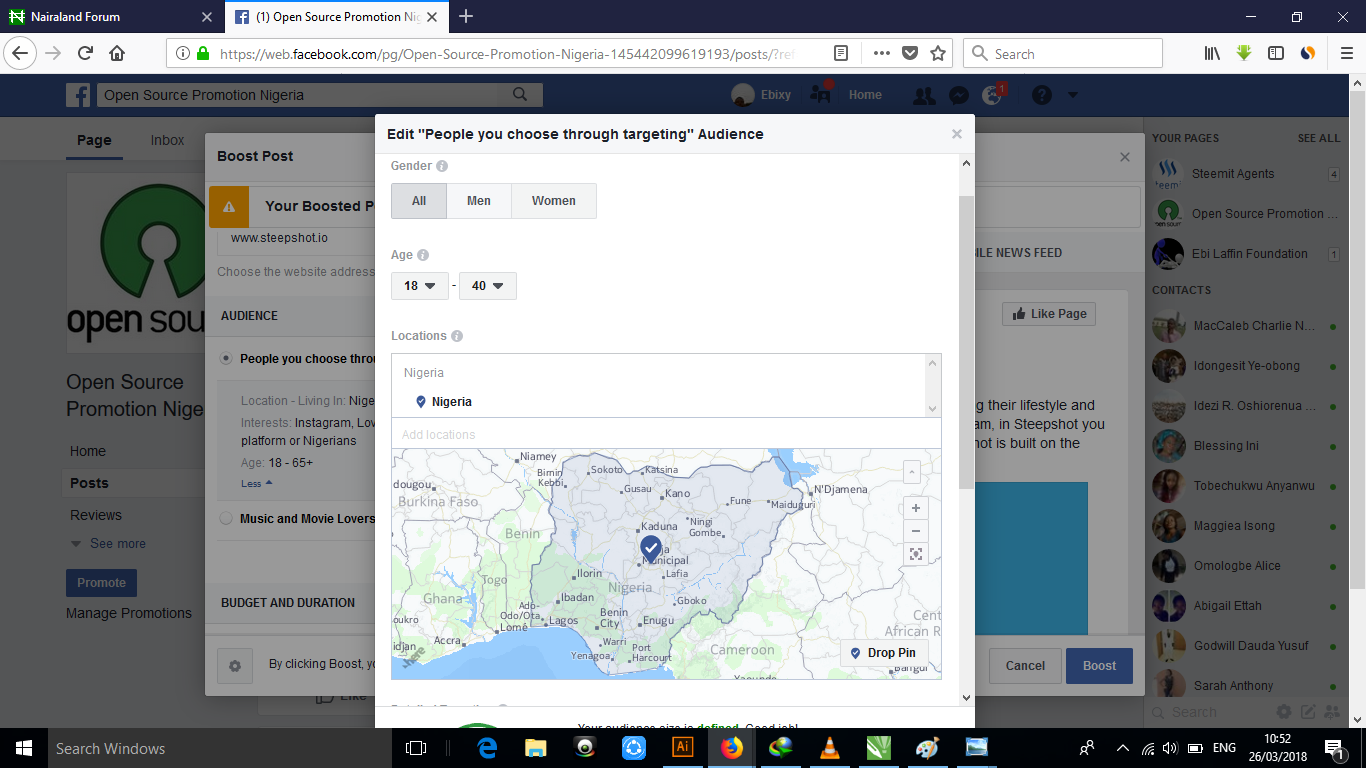
Task: Zoom in on the map
Action: tap(915, 508)
